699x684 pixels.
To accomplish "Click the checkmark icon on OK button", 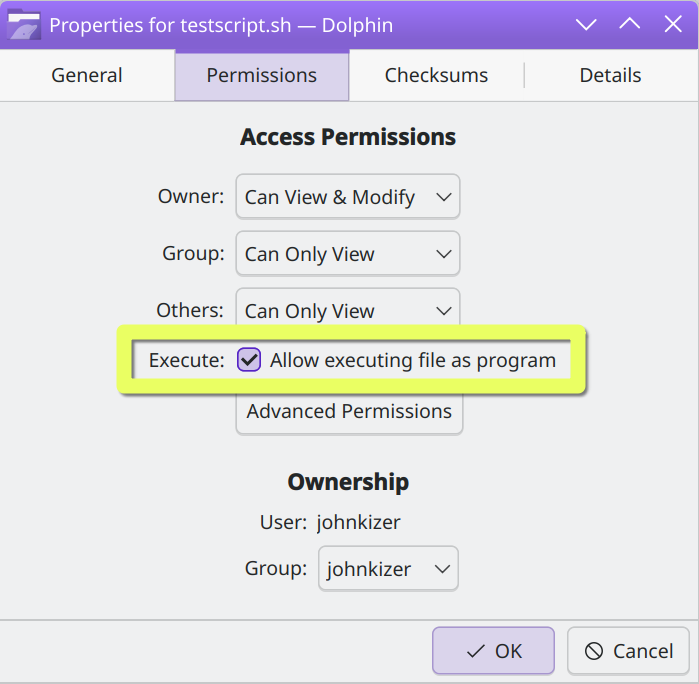I will point(475,651).
